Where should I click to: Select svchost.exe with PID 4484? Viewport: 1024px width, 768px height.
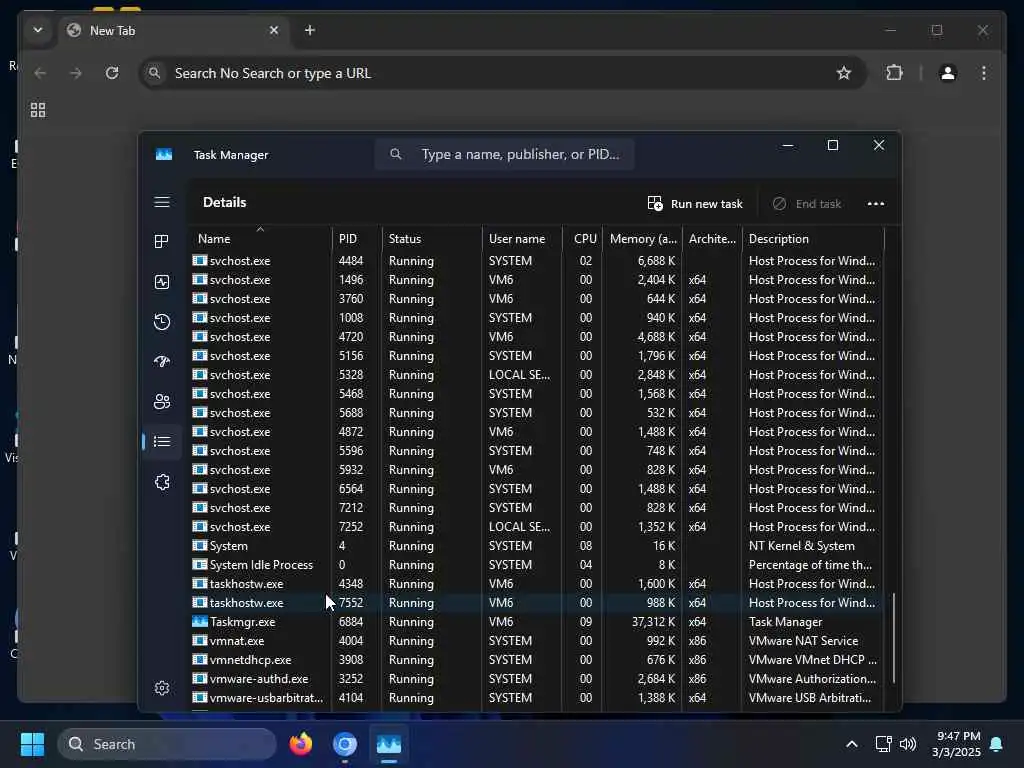click(537, 261)
